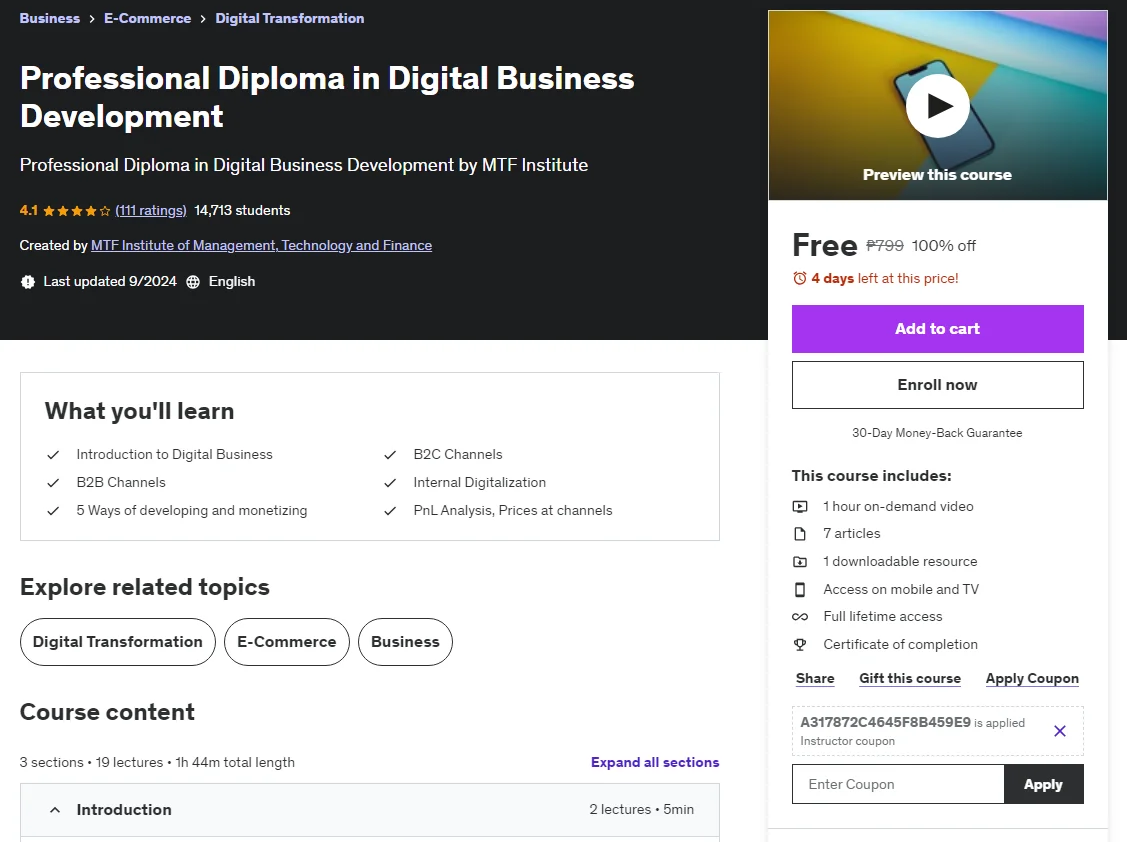The height and width of the screenshot is (842, 1127).
Task: Click the Enroll now button
Action: pos(937,385)
